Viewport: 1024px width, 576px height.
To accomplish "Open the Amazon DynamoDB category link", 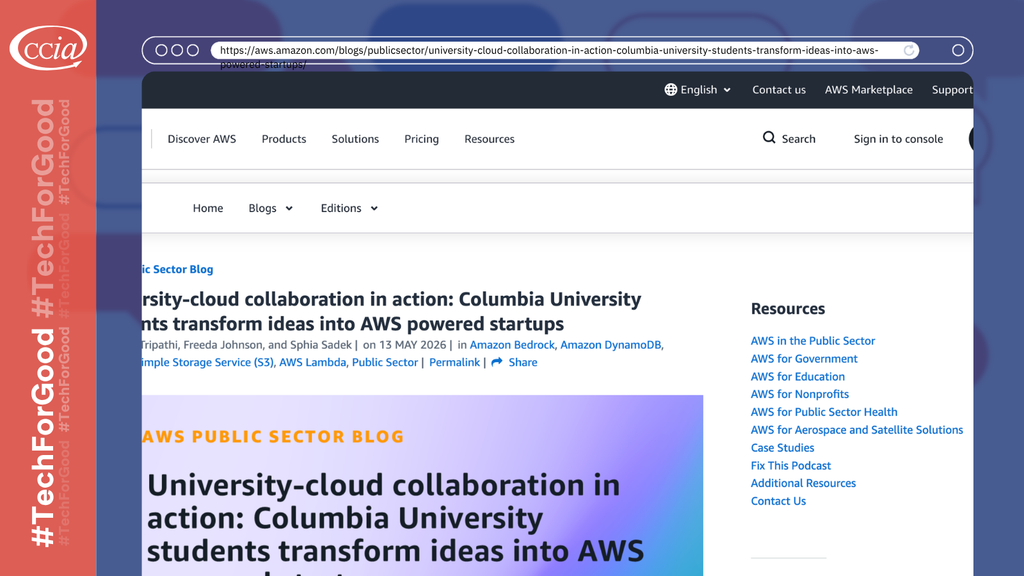I will tap(611, 344).
